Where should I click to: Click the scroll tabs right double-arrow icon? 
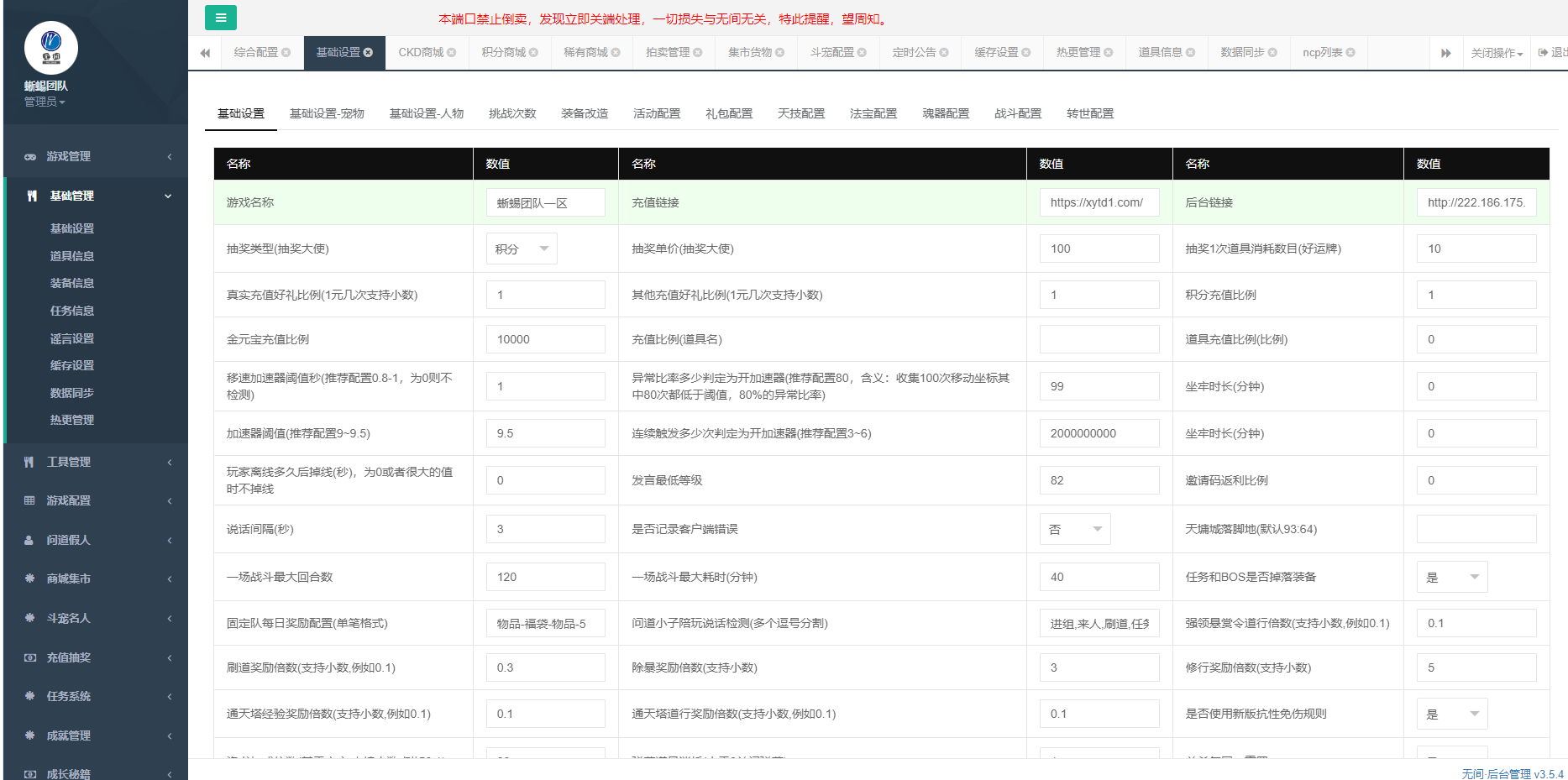click(x=1445, y=53)
